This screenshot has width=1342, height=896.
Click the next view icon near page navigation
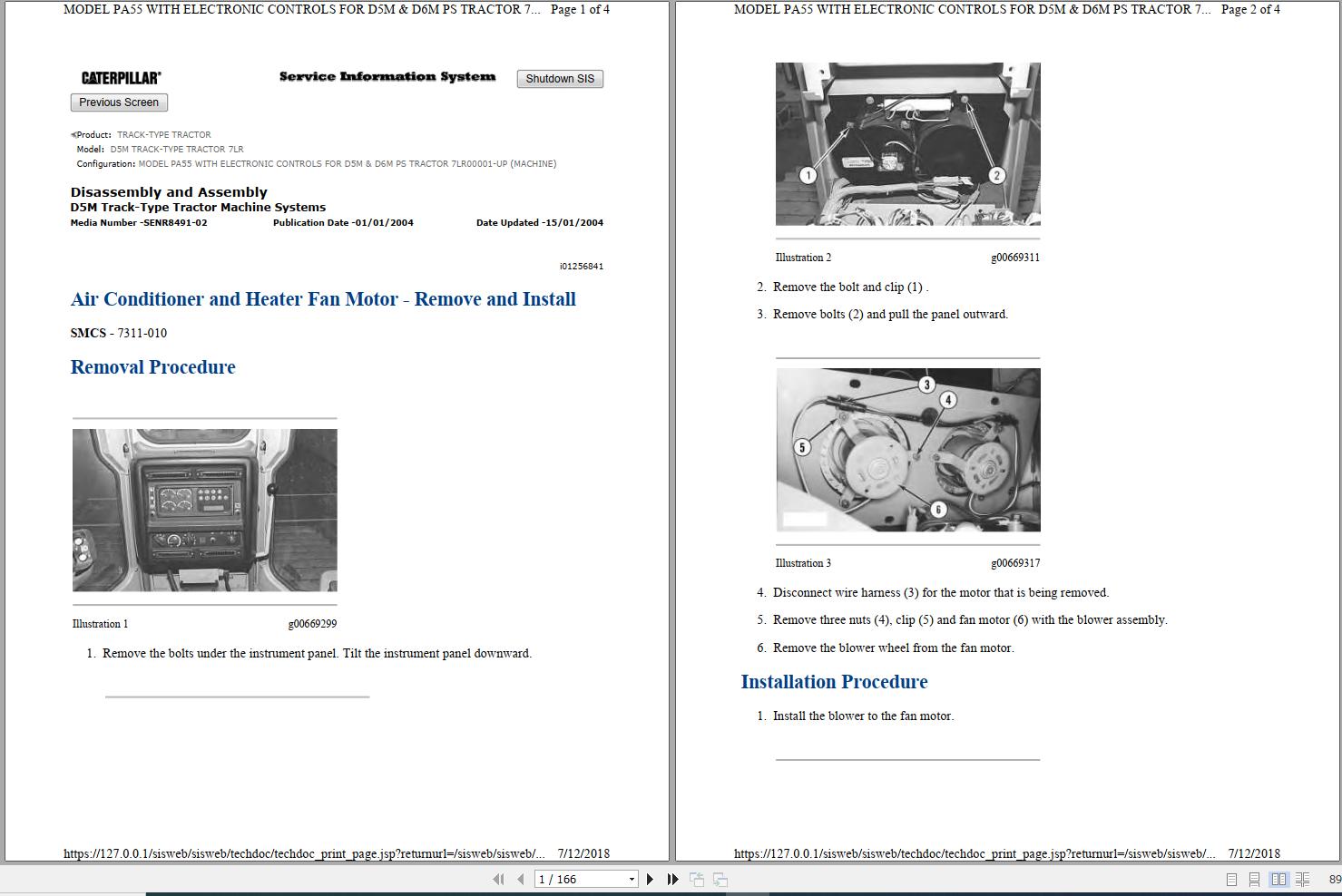click(720, 879)
